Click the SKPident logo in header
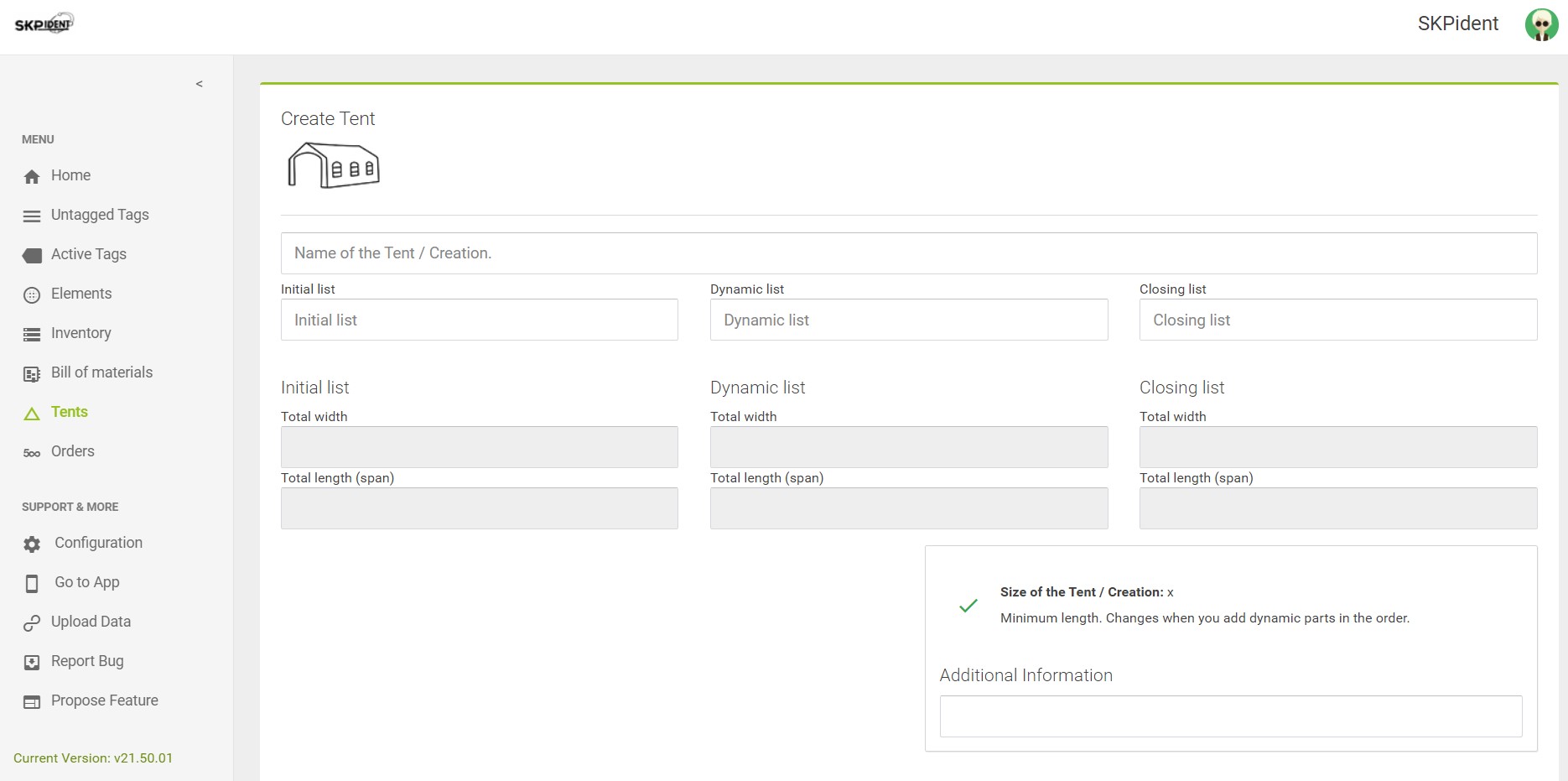 (44, 23)
